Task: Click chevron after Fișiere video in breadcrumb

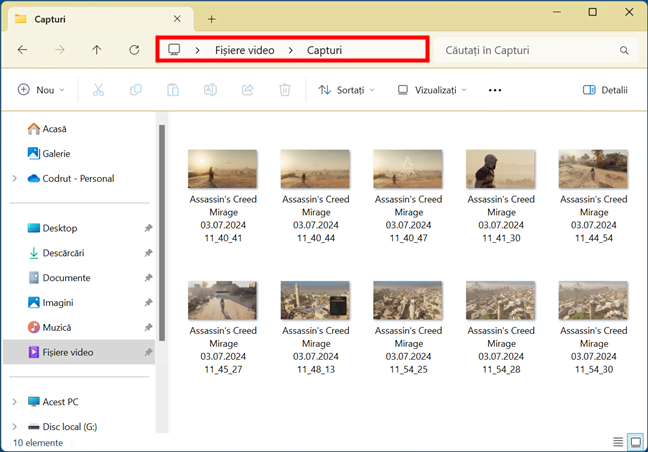Action: pyautogui.click(x=291, y=50)
